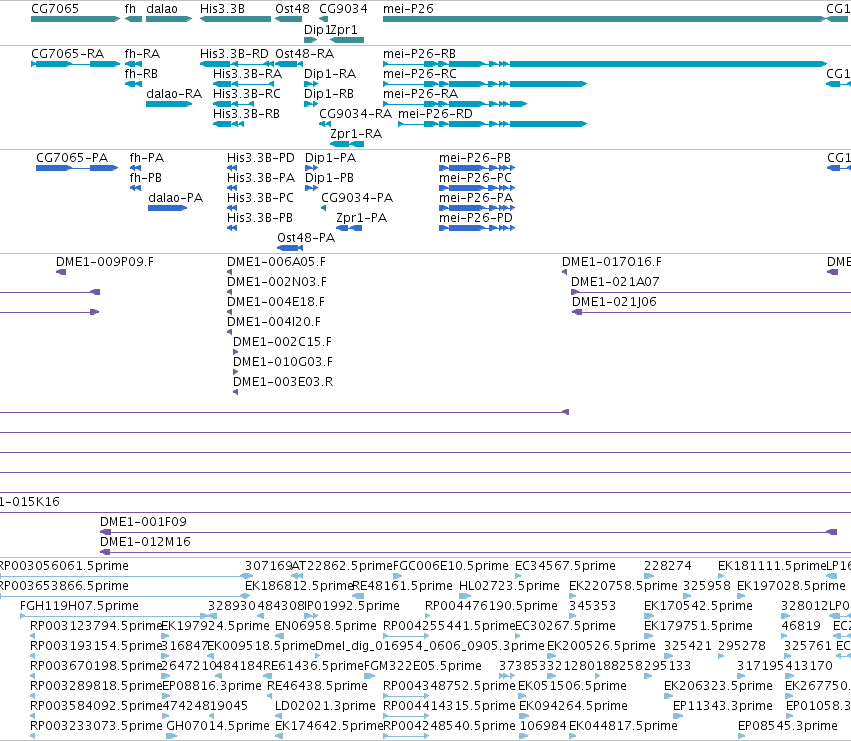This screenshot has width=851, height=741.
Task: Open the GH07014.5prime EST label
Action: click(218, 726)
